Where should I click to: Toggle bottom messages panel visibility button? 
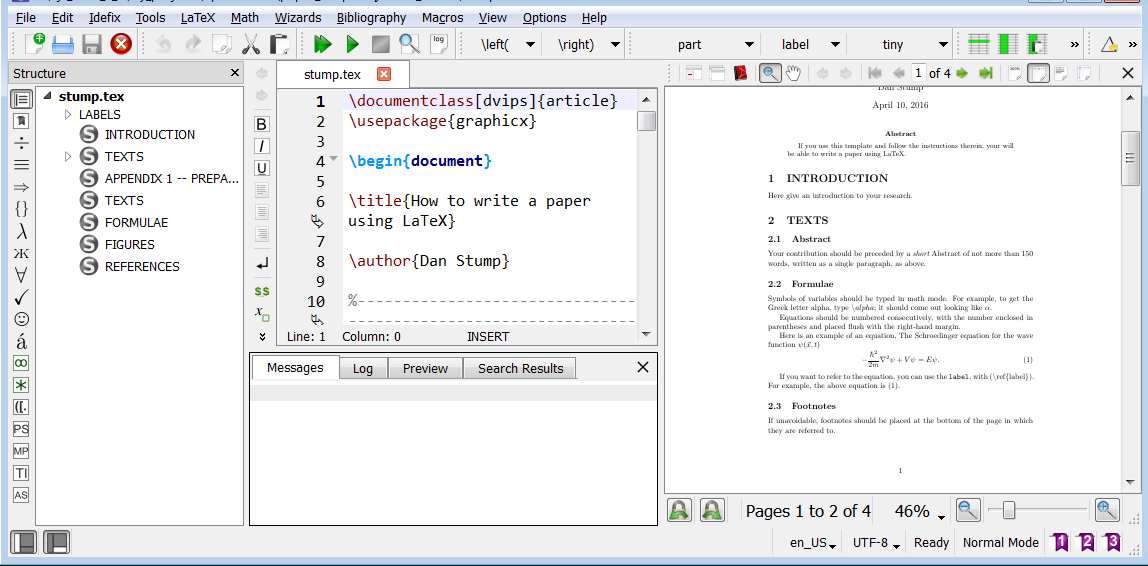click(x=56, y=543)
